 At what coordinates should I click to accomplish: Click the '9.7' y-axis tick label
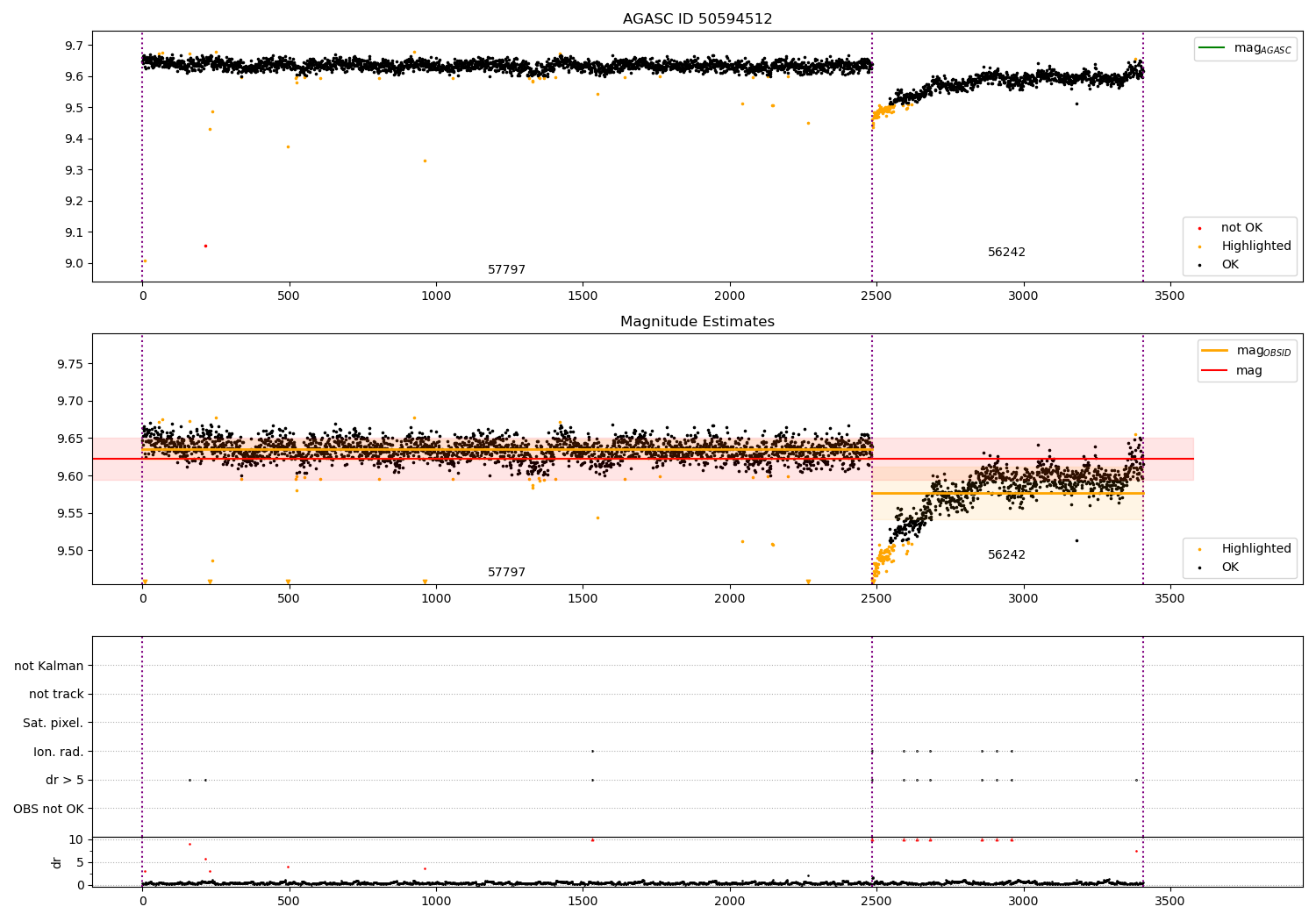[75, 46]
